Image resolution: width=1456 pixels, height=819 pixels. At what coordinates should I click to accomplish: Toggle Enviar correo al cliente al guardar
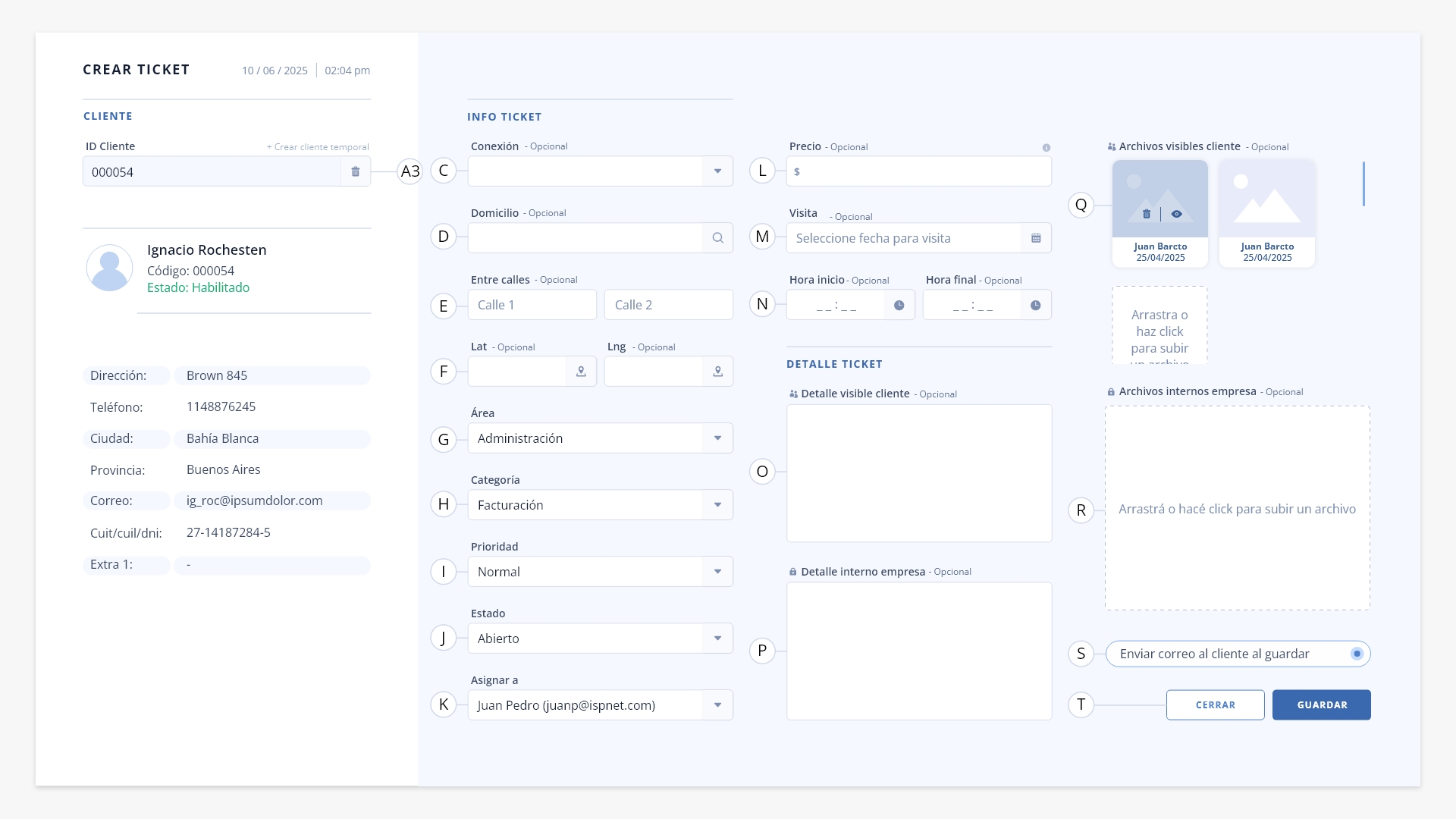(x=1357, y=654)
